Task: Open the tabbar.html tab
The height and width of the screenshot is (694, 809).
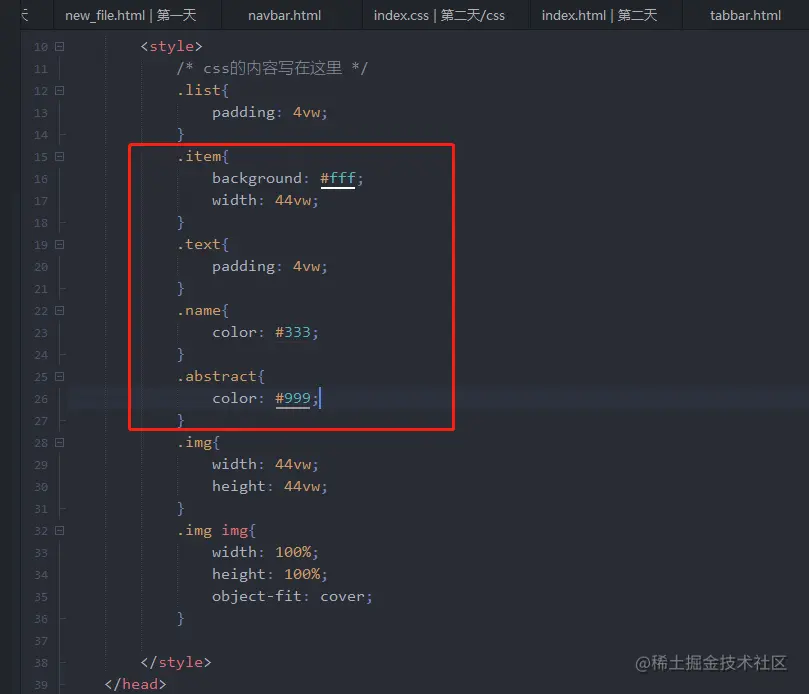Action: point(745,15)
